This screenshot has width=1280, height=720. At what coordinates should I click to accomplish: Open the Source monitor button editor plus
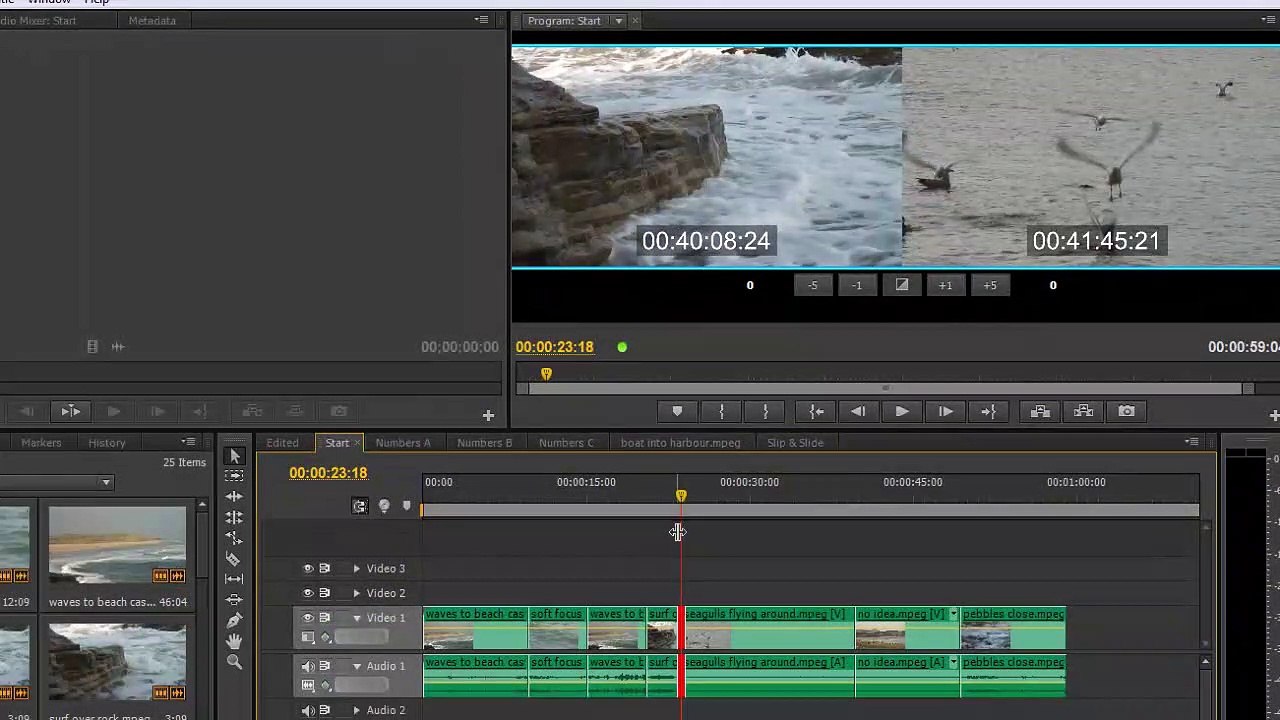click(x=488, y=415)
